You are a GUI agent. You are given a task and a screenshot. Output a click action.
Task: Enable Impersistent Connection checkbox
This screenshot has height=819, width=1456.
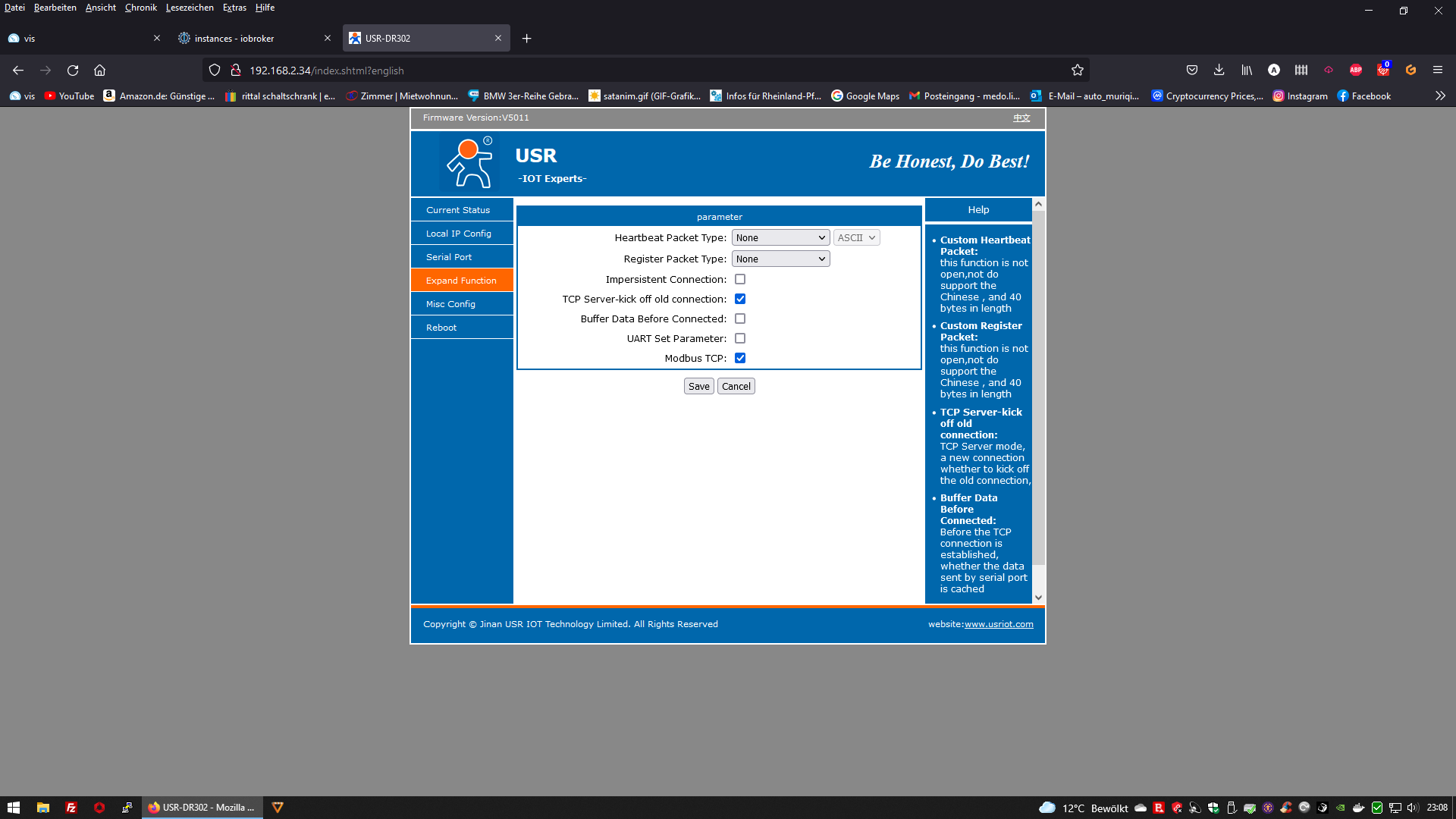click(740, 279)
